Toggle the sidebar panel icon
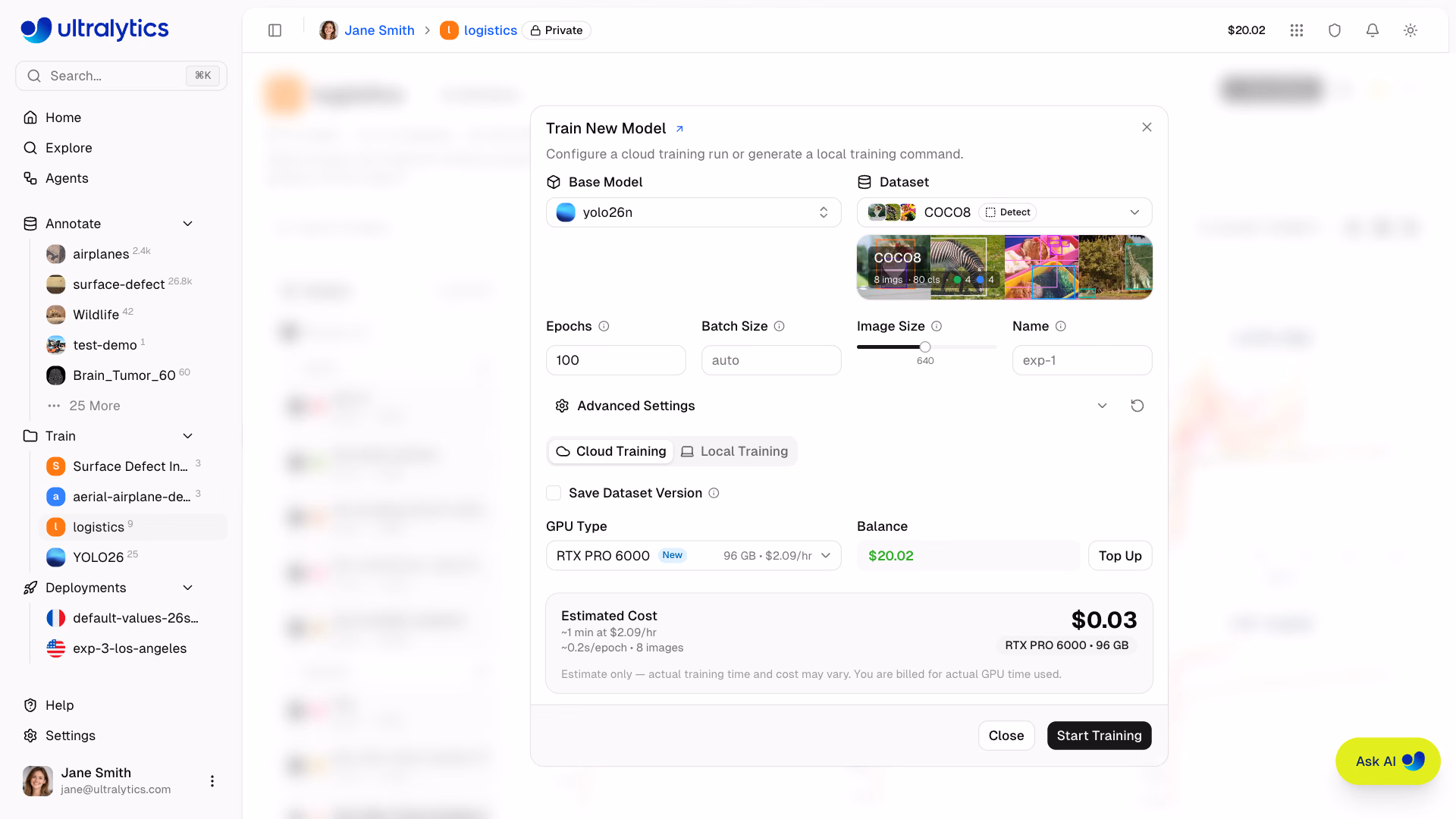 click(275, 30)
